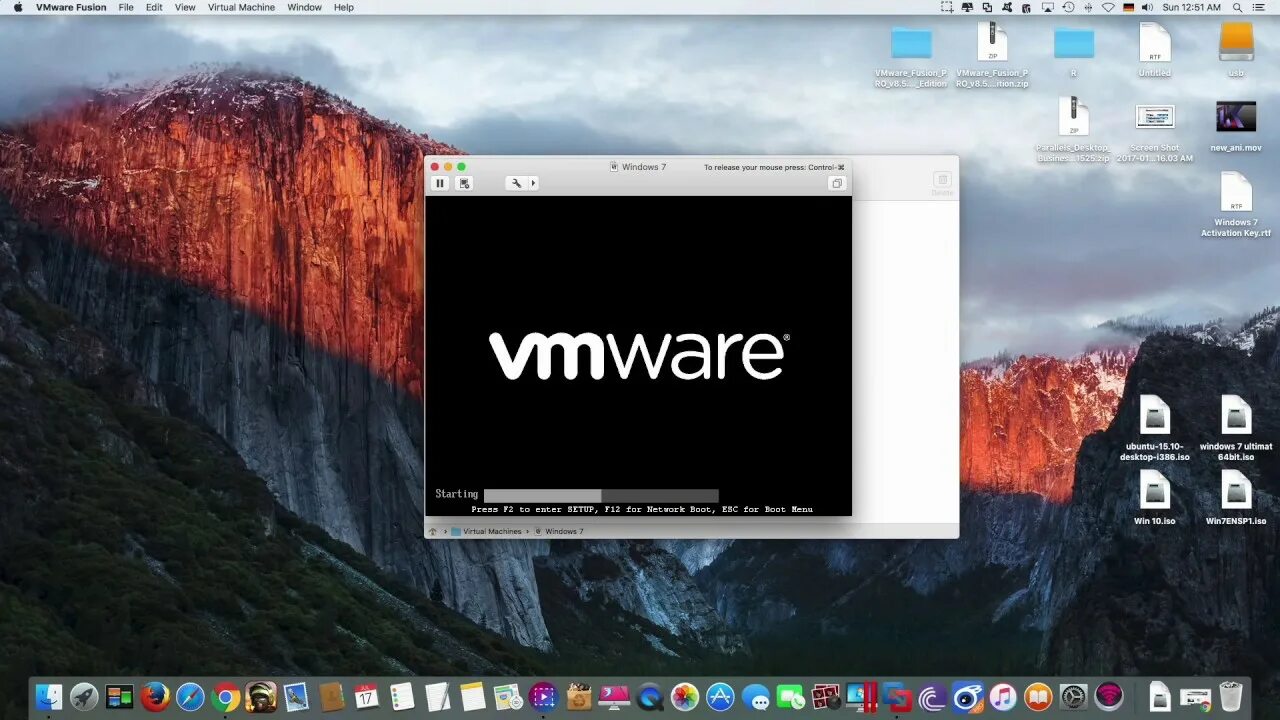Open the virtual machine settings wrench icon

click(x=515, y=183)
